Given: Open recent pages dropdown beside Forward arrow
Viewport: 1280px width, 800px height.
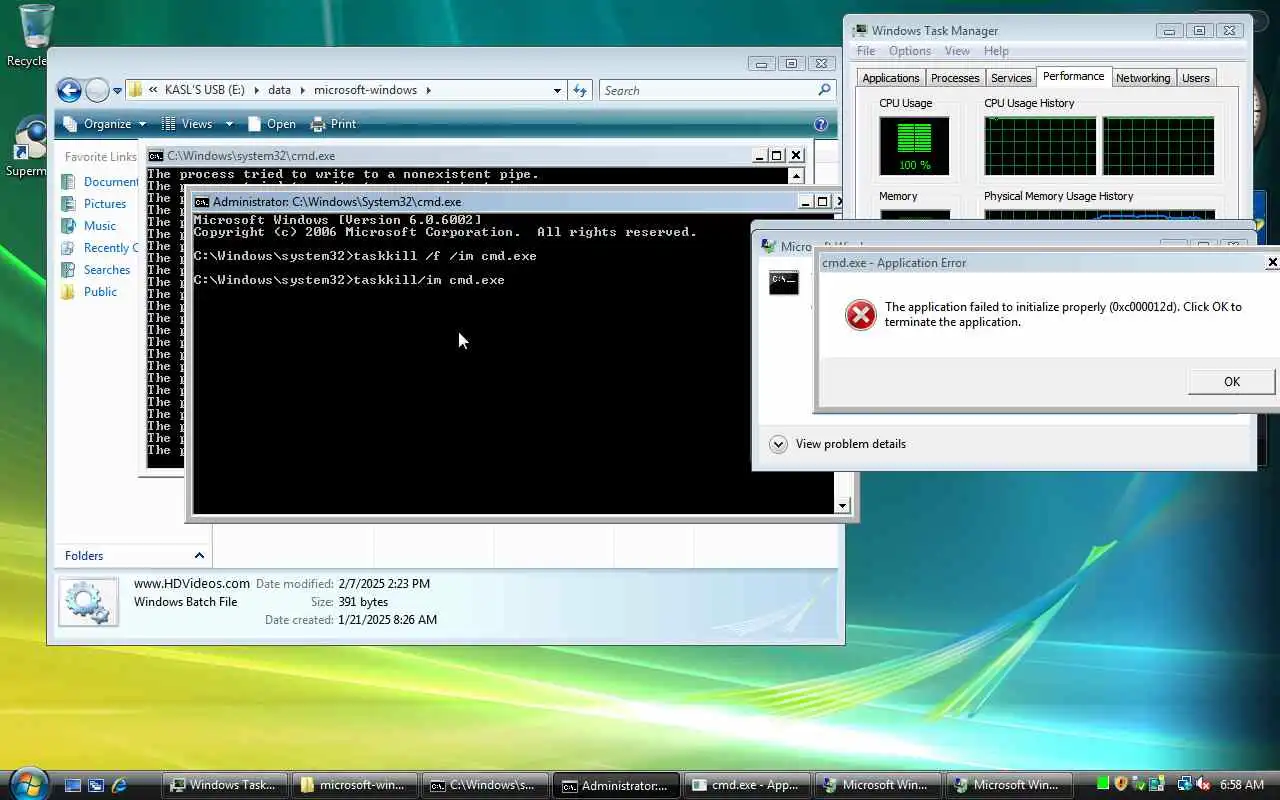Looking at the screenshot, I should [117, 91].
